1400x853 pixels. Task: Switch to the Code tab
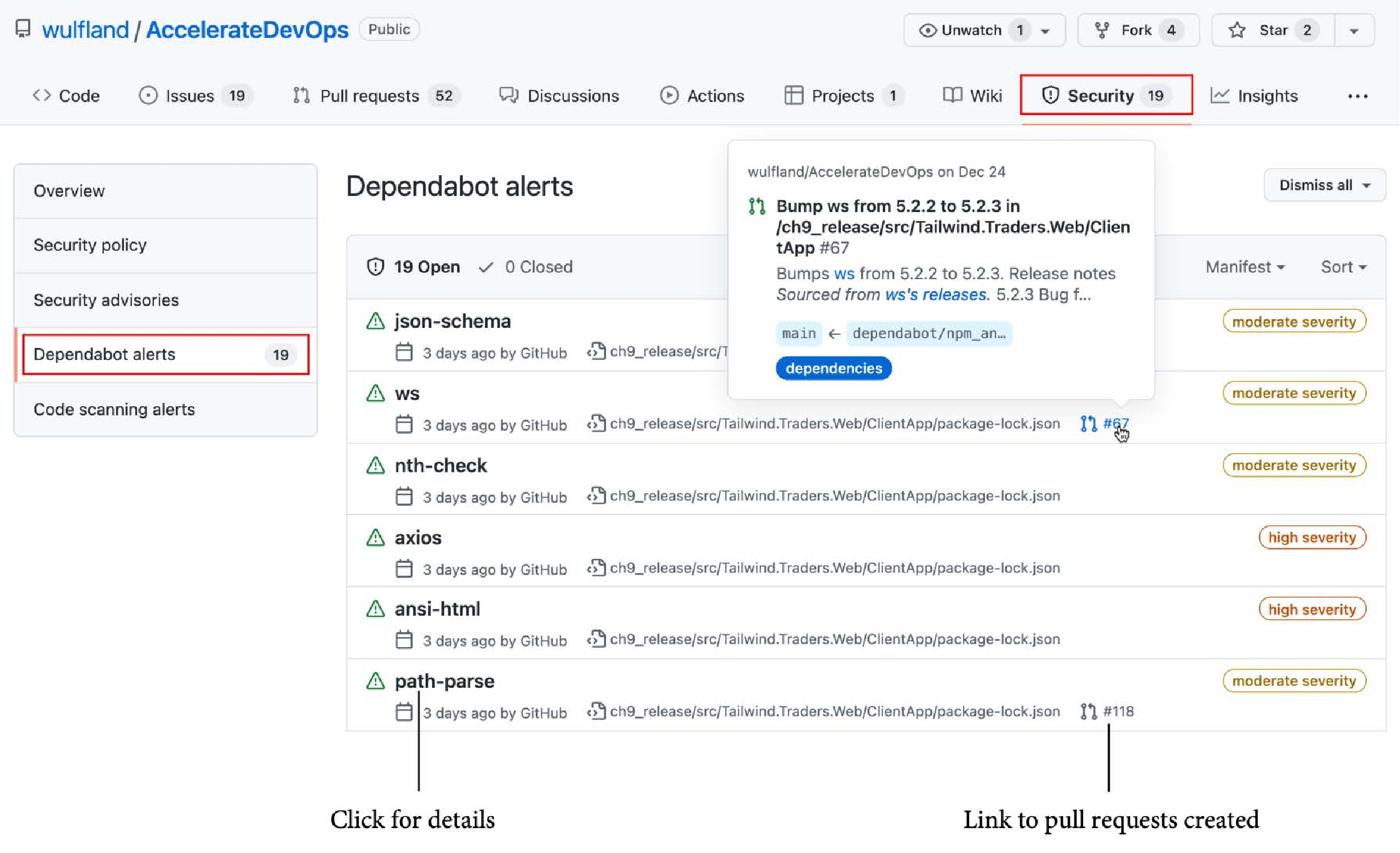[66, 96]
